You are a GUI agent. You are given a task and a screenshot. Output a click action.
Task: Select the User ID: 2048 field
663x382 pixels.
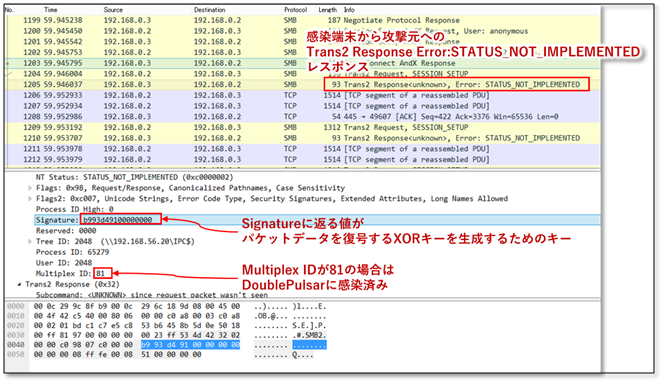(x=64, y=263)
